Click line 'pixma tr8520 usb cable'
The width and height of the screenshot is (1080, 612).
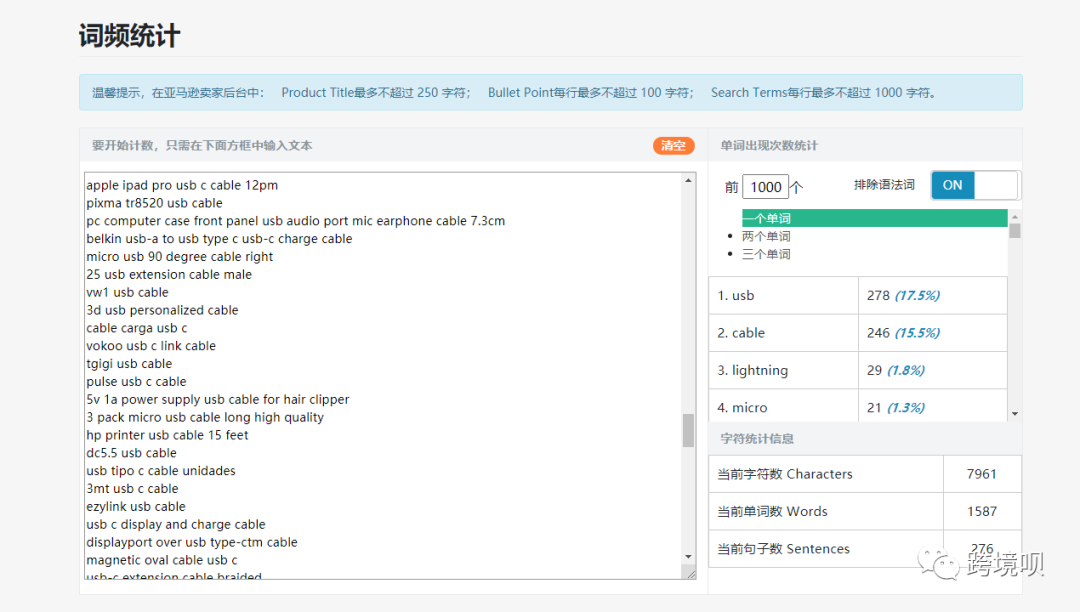(154, 203)
